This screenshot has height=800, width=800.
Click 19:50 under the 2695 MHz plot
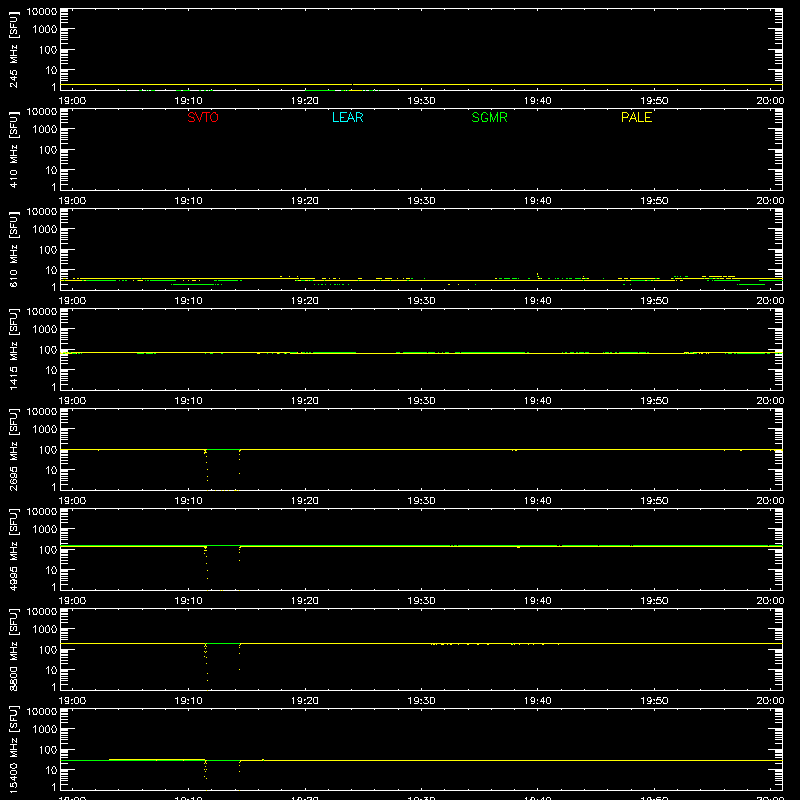click(654, 501)
